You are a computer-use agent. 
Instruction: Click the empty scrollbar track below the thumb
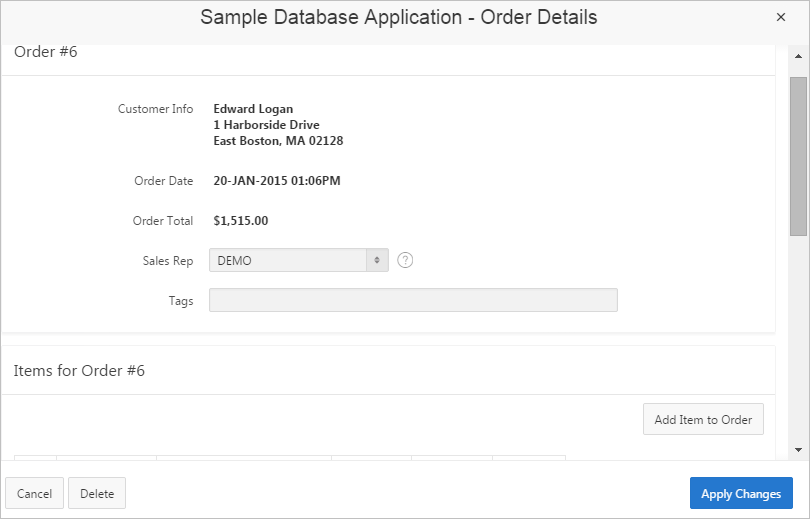pos(798,340)
